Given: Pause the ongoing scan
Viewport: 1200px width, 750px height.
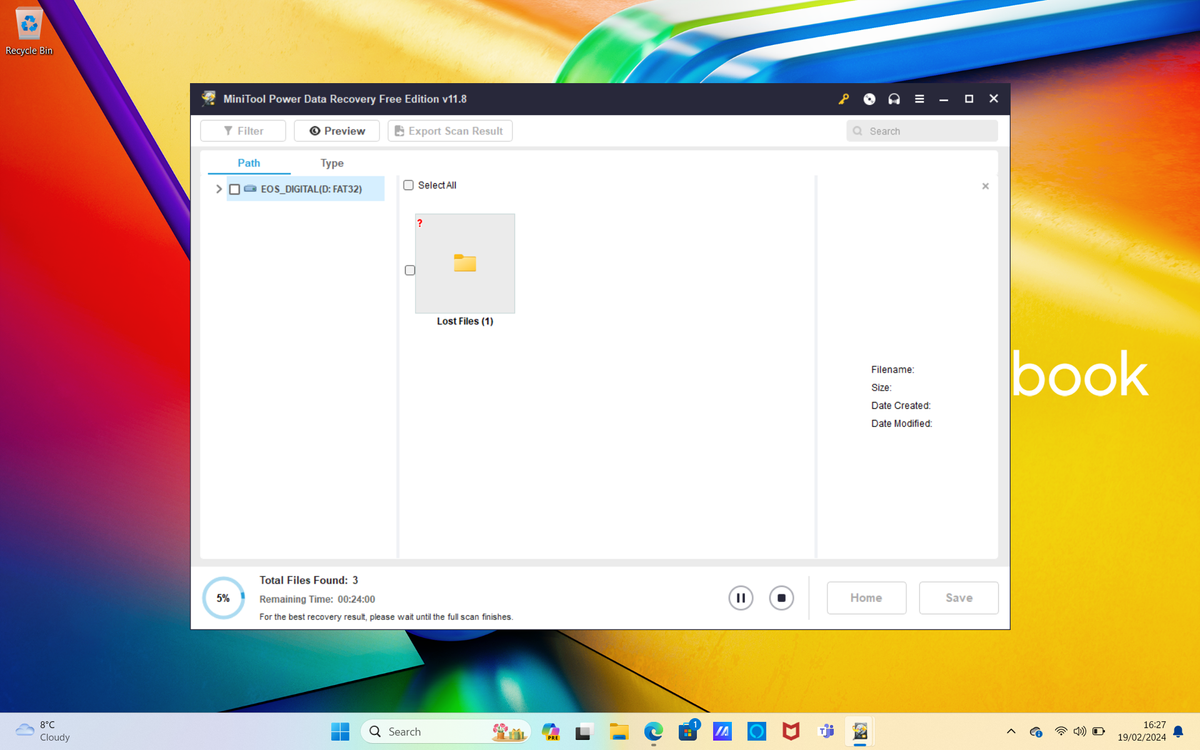Looking at the screenshot, I should pyautogui.click(x=741, y=597).
